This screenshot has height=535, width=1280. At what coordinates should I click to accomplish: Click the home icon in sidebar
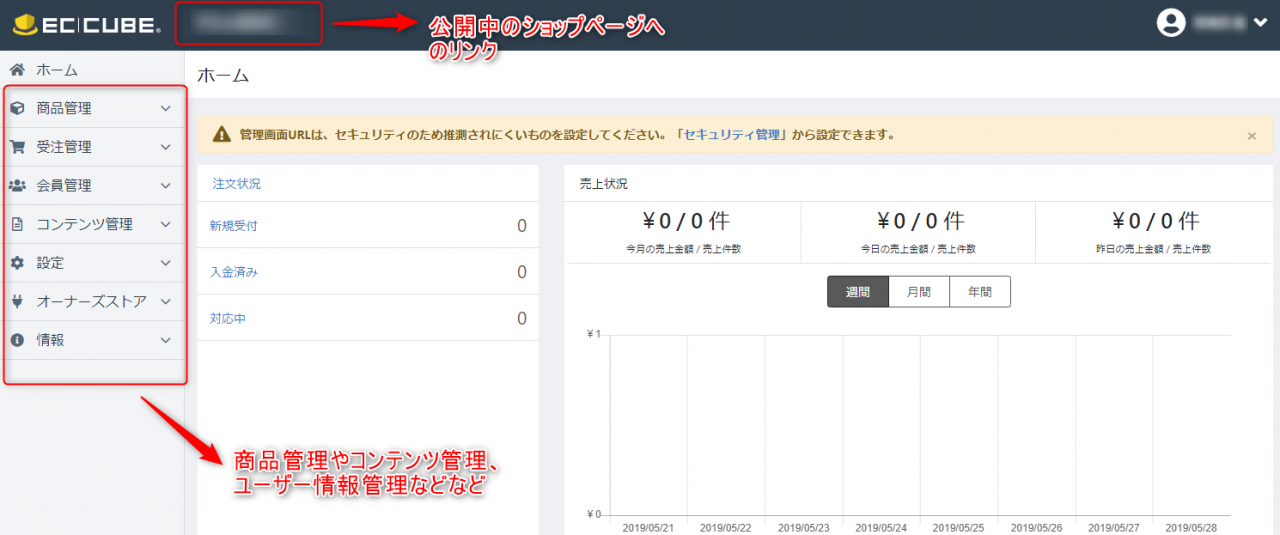coord(17,70)
